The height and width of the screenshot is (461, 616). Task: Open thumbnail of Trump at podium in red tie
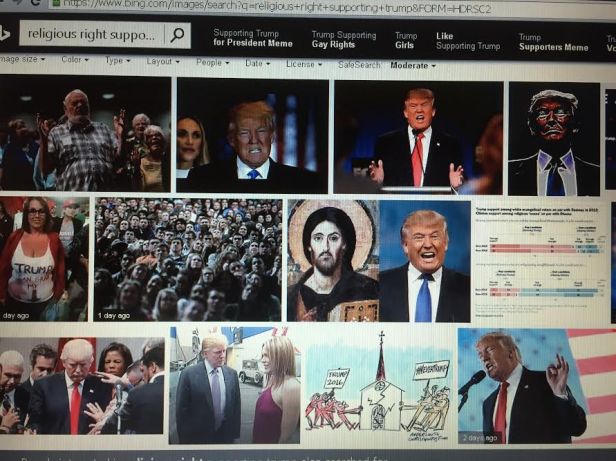(418, 138)
